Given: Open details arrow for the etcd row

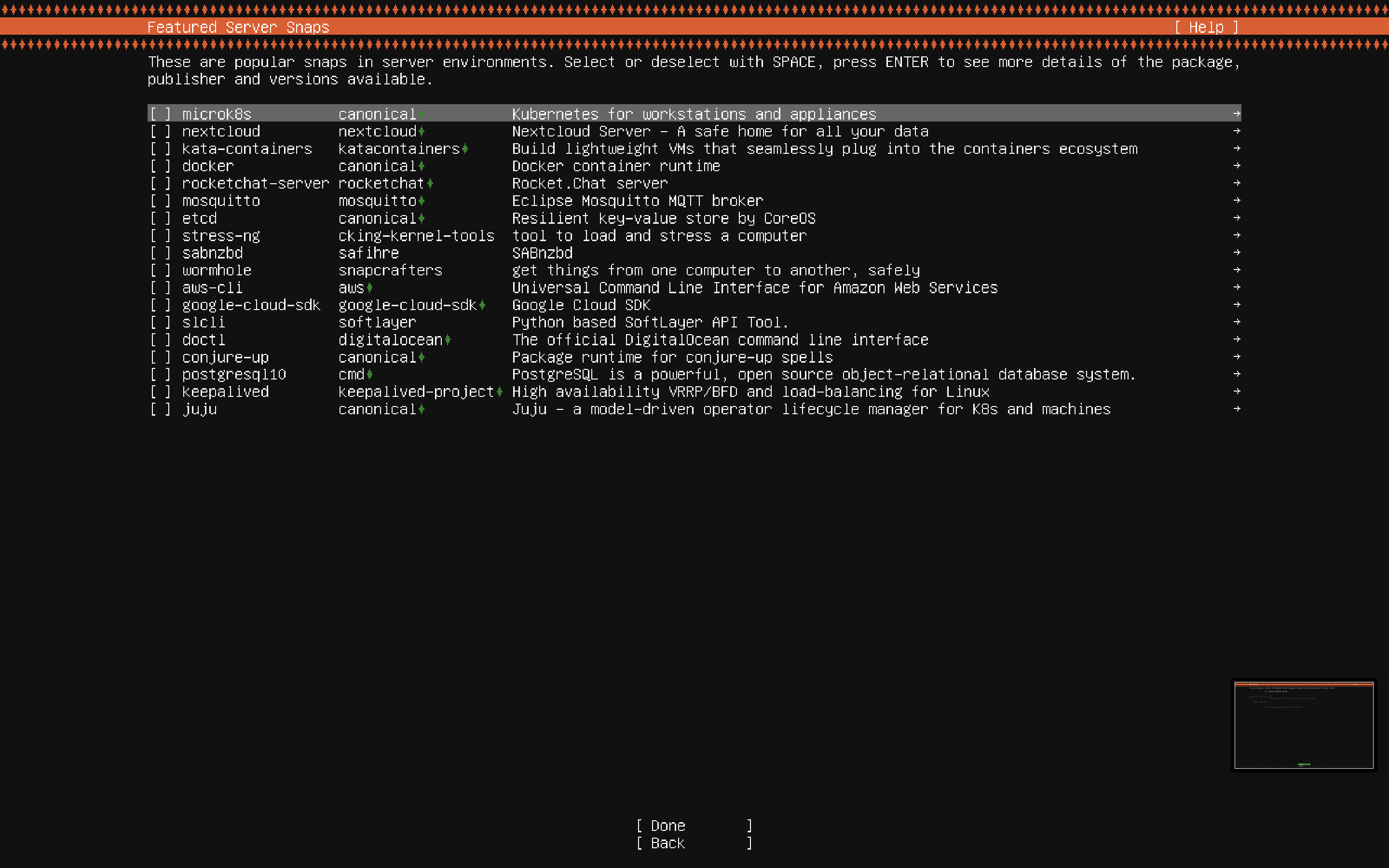Looking at the screenshot, I should [x=1236, y=218].
